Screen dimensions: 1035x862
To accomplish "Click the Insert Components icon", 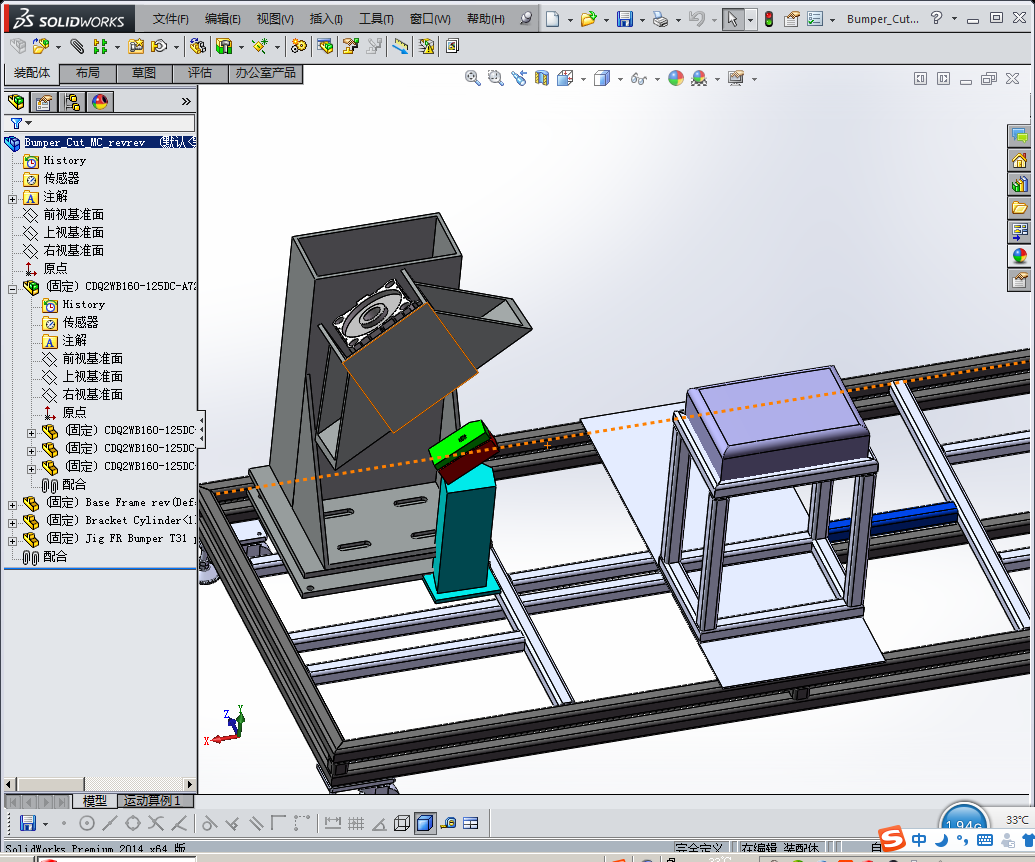I will click(40, 46).
